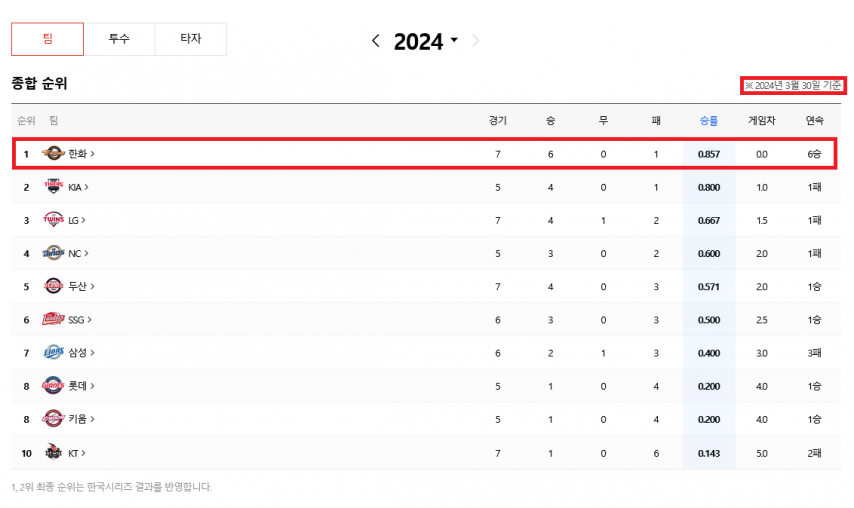Click the Kiwoom Heroes team logo
The height and width of the screenshot is (508, 854).
click(x=53, y=418)
